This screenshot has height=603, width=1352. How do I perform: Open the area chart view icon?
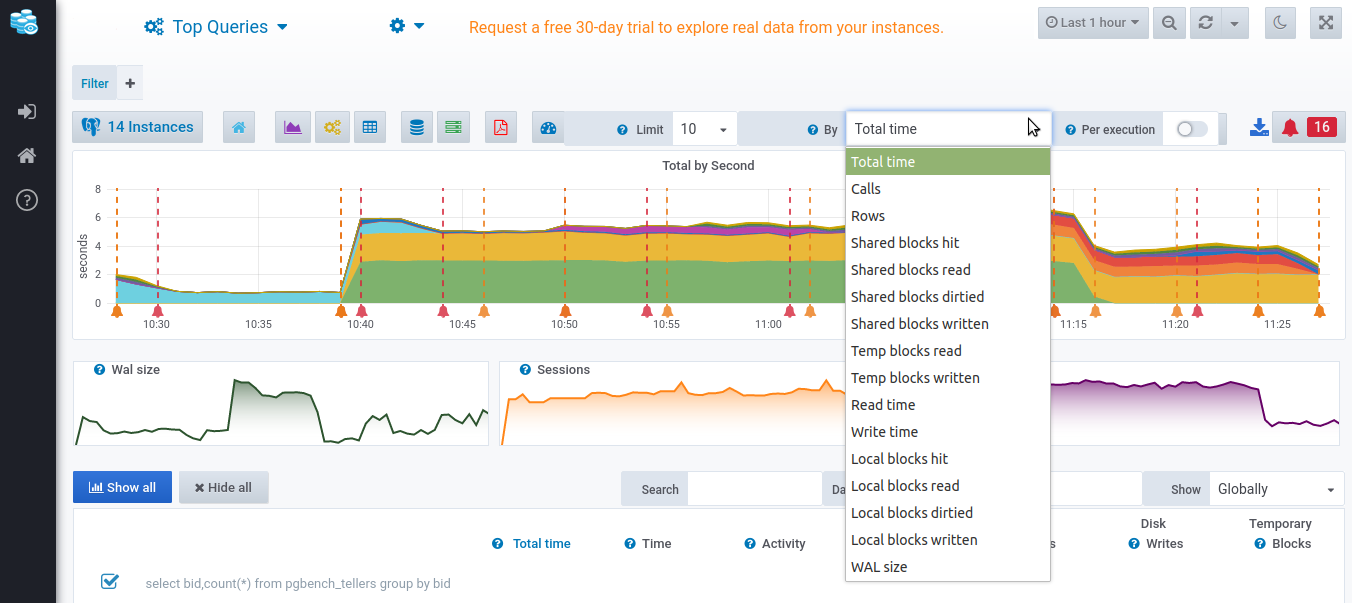point(292,128)
